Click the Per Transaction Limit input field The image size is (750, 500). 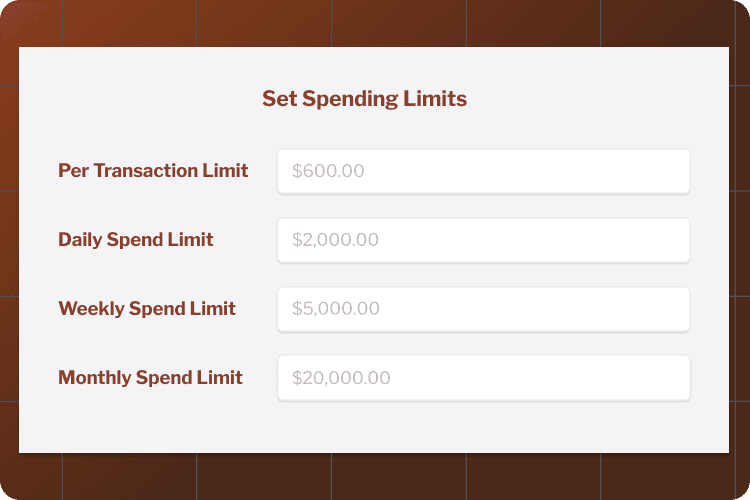pyautogui.click(x=483, y=171)
